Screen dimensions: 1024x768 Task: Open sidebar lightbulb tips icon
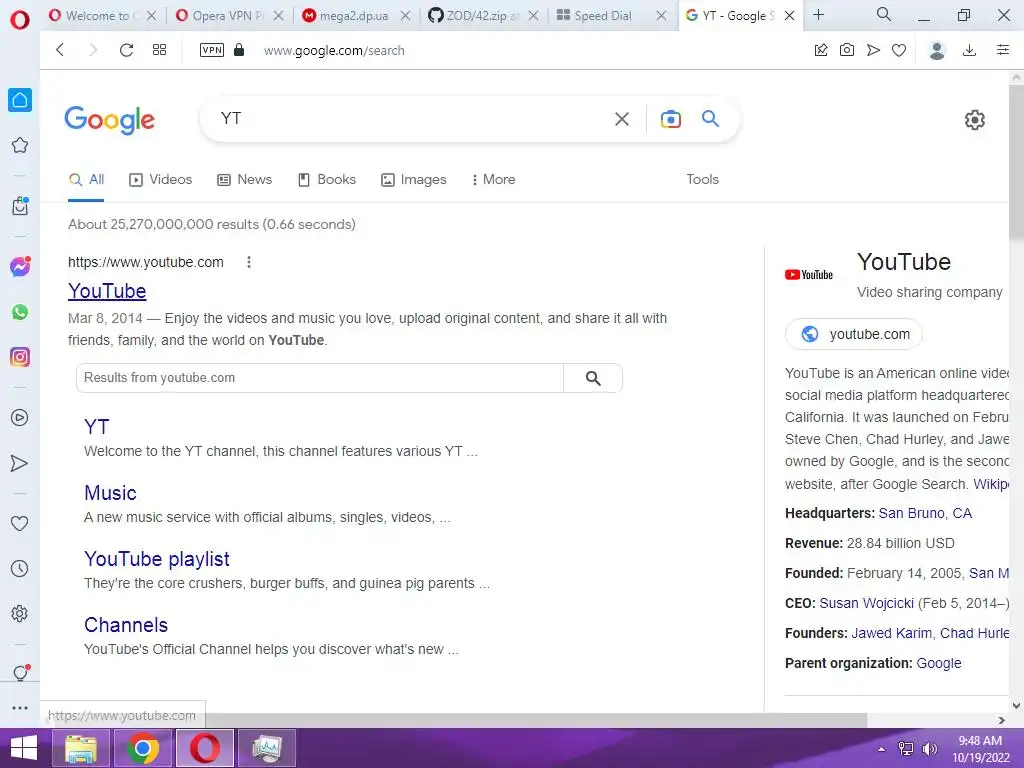click(20, 673)
